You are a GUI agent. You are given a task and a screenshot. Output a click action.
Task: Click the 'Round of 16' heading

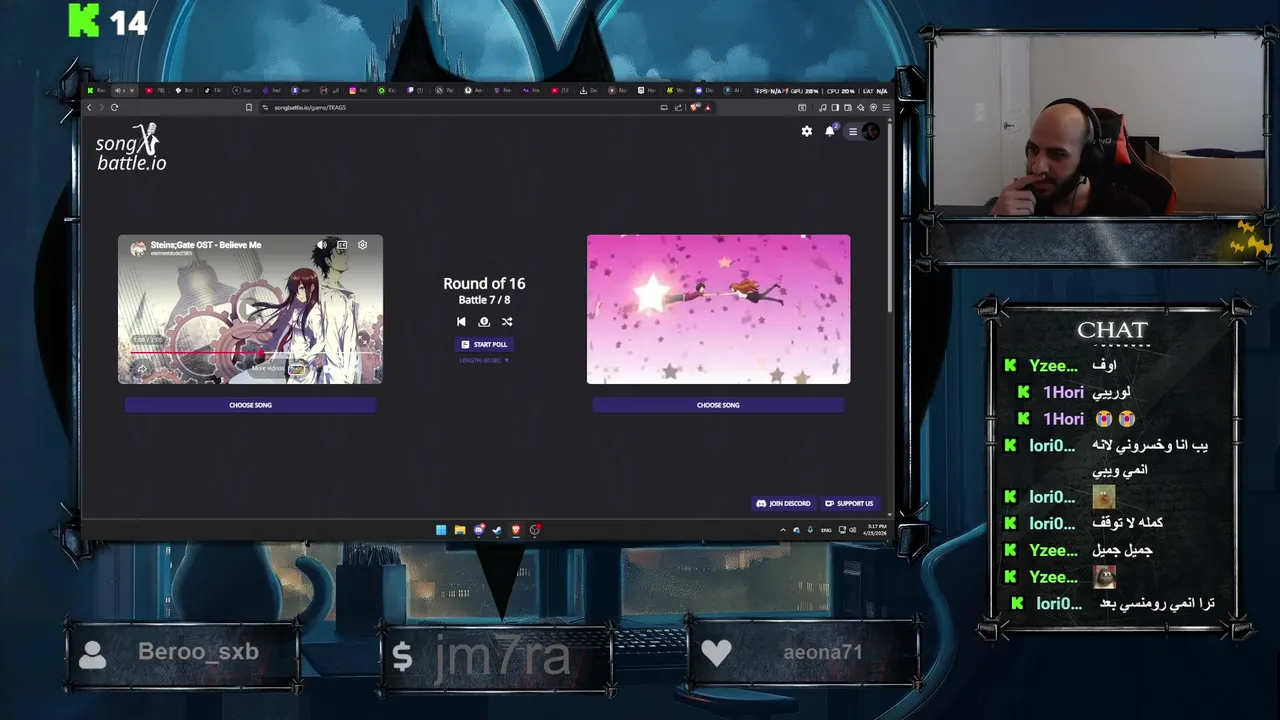[x=484, y=284]
